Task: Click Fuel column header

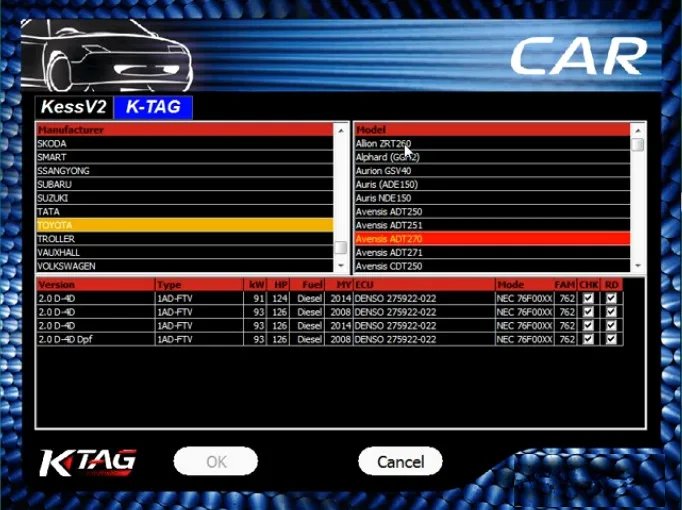Action: coord(307,285)
